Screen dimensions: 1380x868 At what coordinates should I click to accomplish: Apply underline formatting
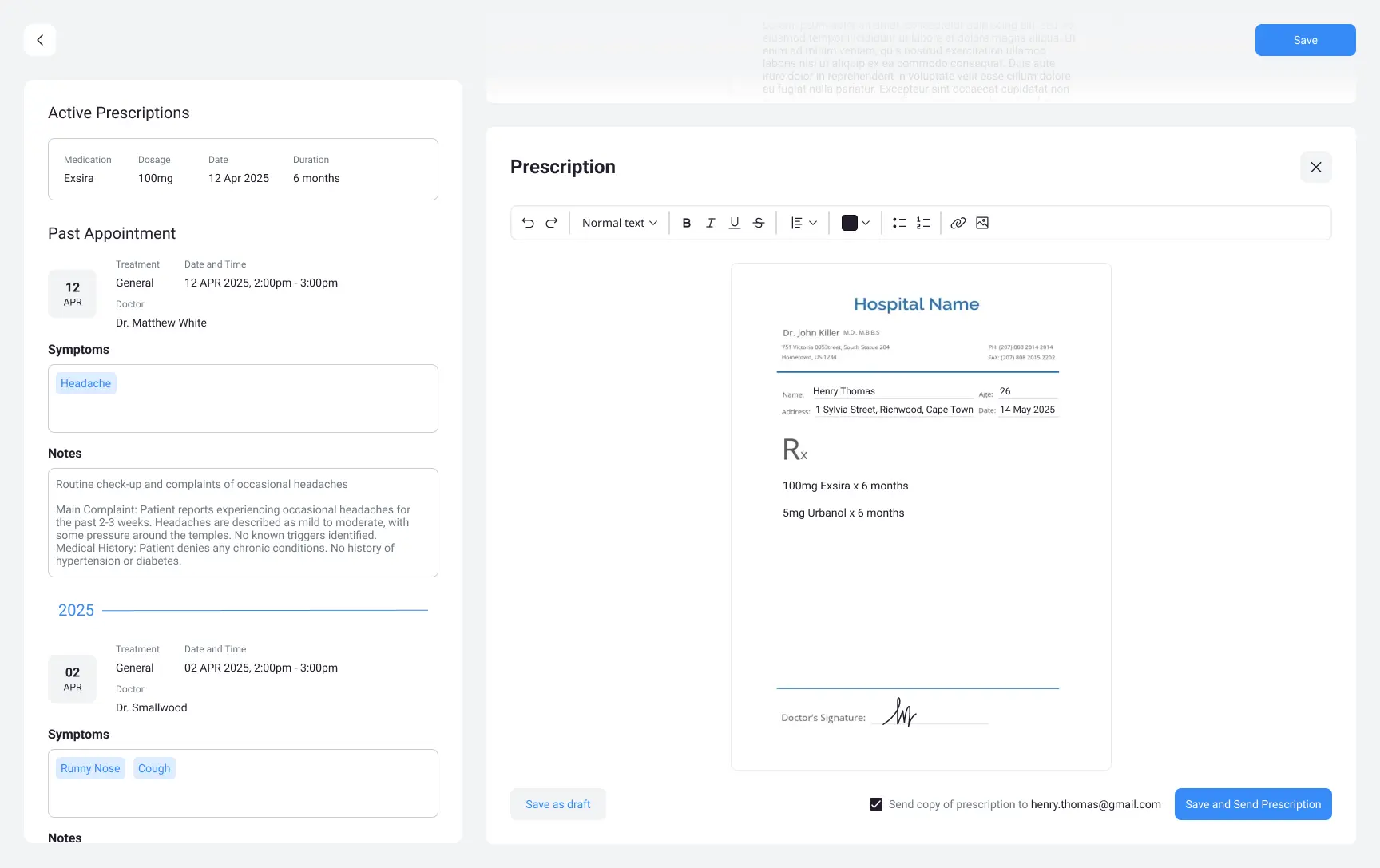pos(735,223)
